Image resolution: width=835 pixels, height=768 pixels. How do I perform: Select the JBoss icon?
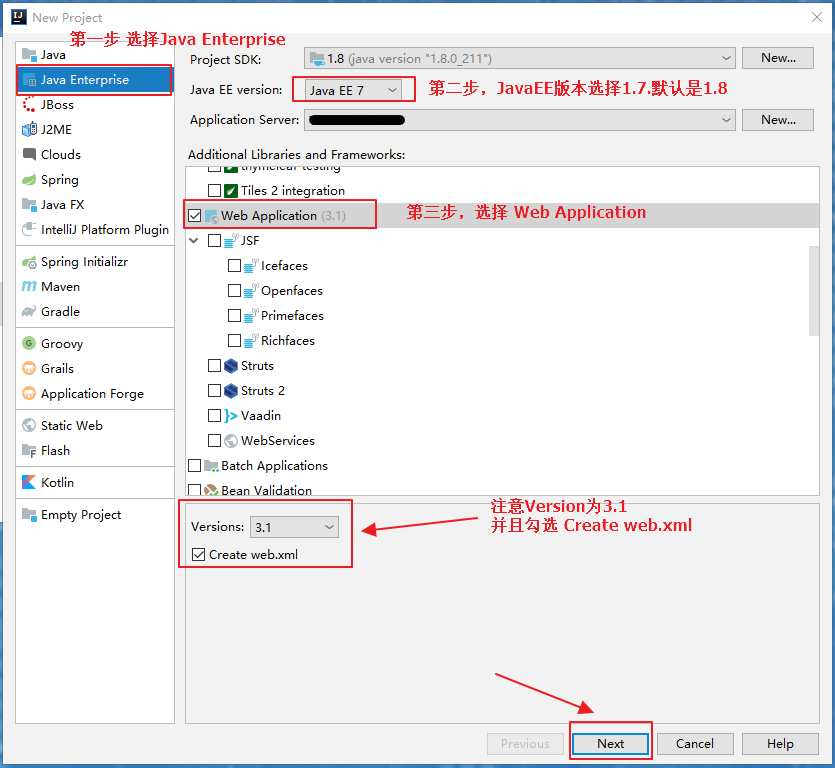(x=29, y=105)
